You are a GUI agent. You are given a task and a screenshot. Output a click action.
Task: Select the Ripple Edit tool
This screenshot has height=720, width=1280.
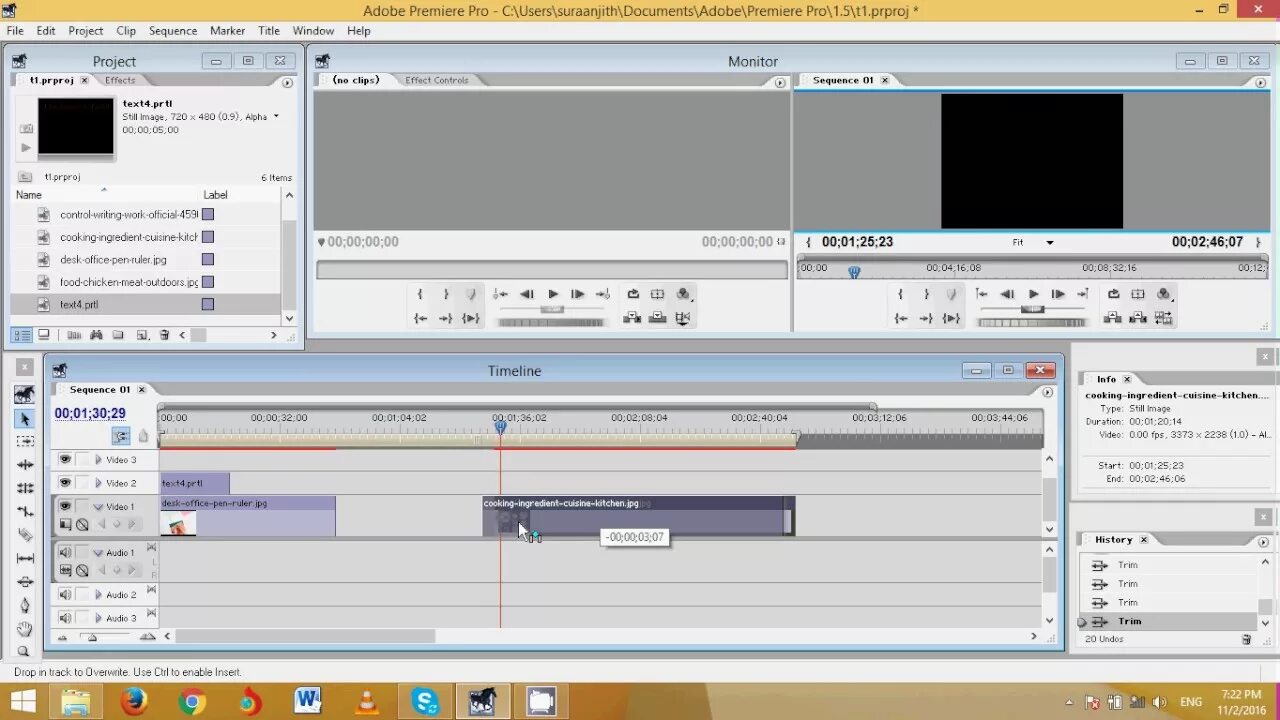click(25, 465)
